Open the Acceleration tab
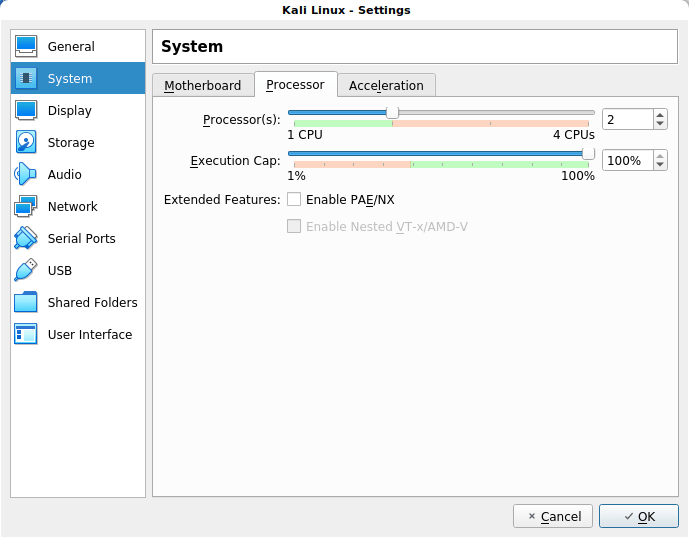689x538 pixels. click(386, 85)
